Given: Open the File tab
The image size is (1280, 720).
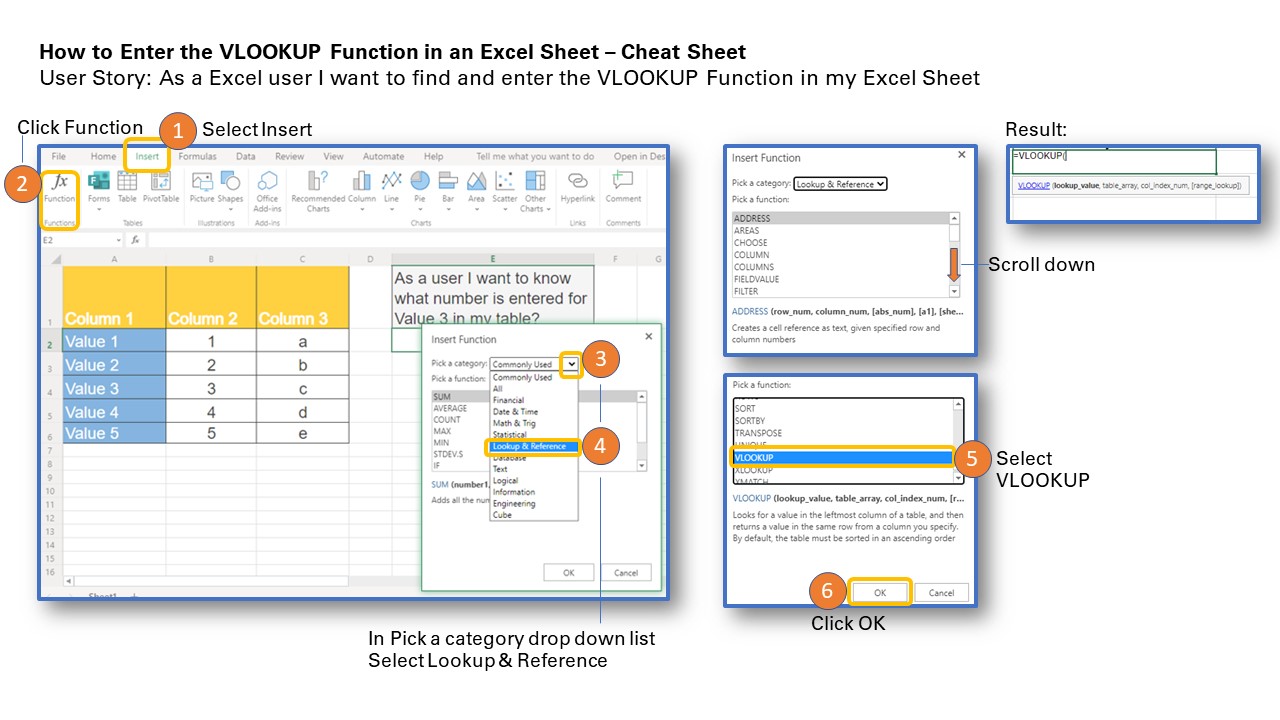Looking at the screenshot, I should 59,156.
